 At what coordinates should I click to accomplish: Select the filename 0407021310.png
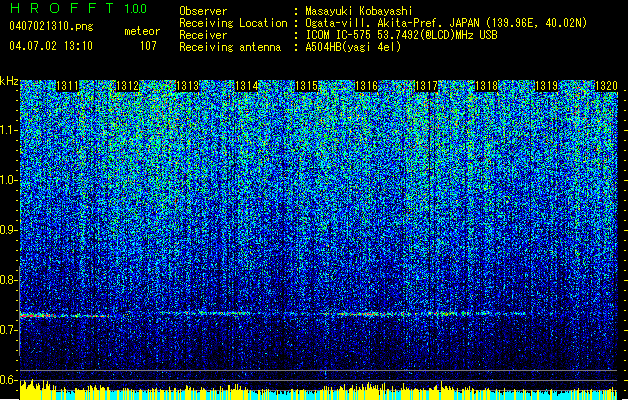51,26
